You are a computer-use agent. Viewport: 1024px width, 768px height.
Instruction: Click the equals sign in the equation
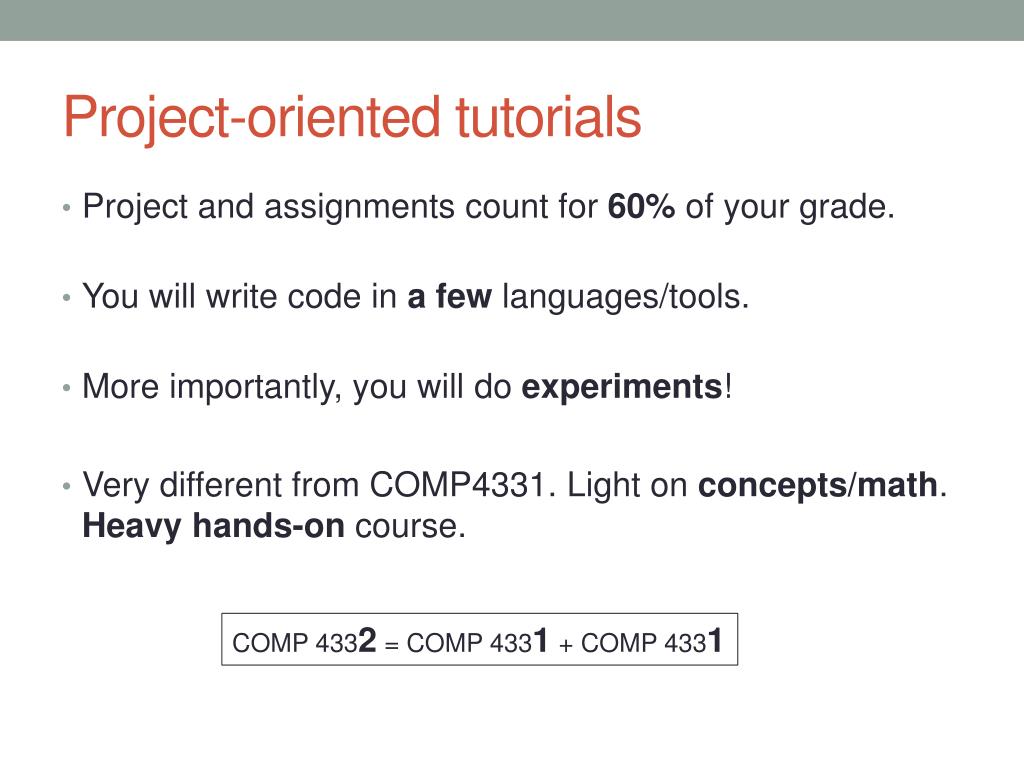391,644
